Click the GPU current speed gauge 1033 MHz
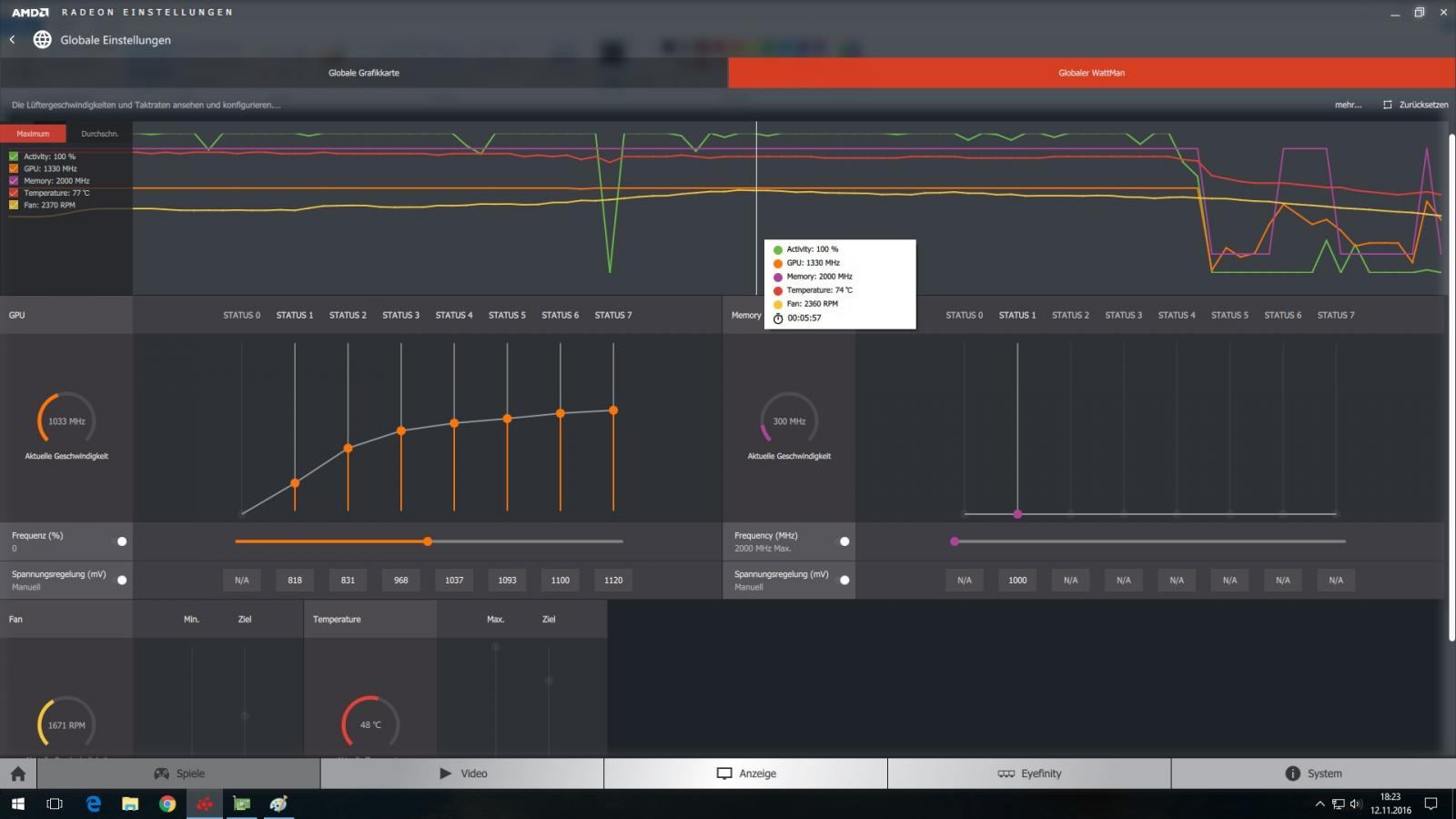The height and width of the screenshot is (819, 1456). point(66,421)
